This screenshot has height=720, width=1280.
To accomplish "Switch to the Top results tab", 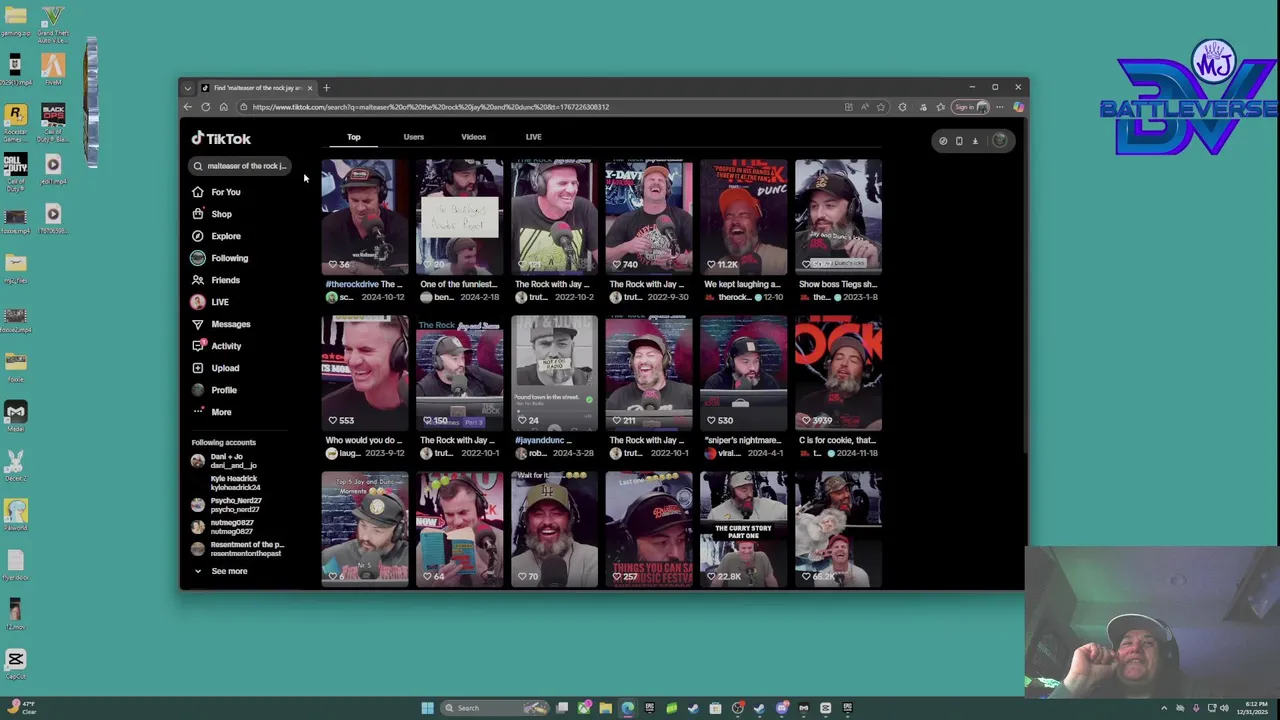I will (x=354, y=137).
